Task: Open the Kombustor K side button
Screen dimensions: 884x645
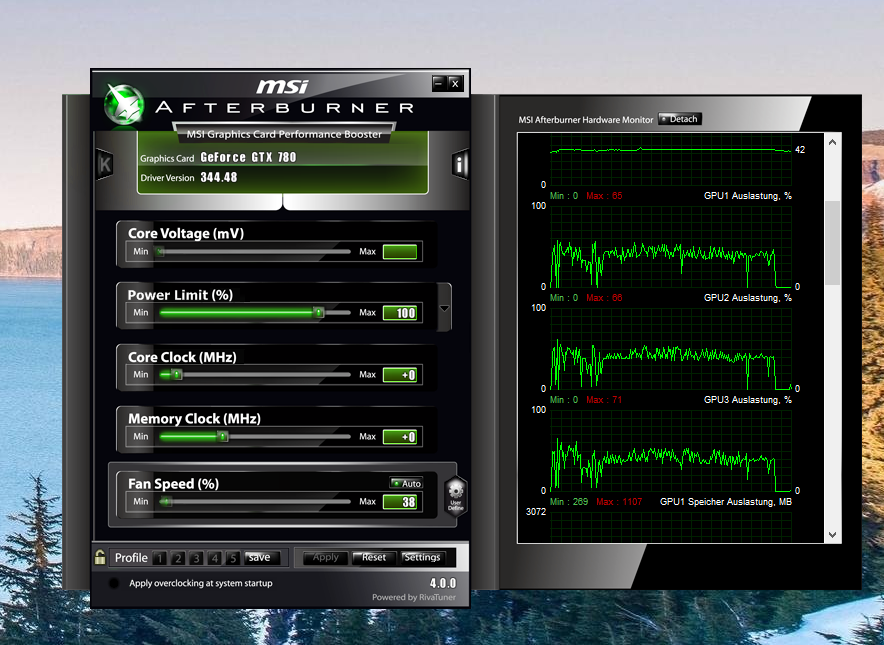Action: click(105, 164)
